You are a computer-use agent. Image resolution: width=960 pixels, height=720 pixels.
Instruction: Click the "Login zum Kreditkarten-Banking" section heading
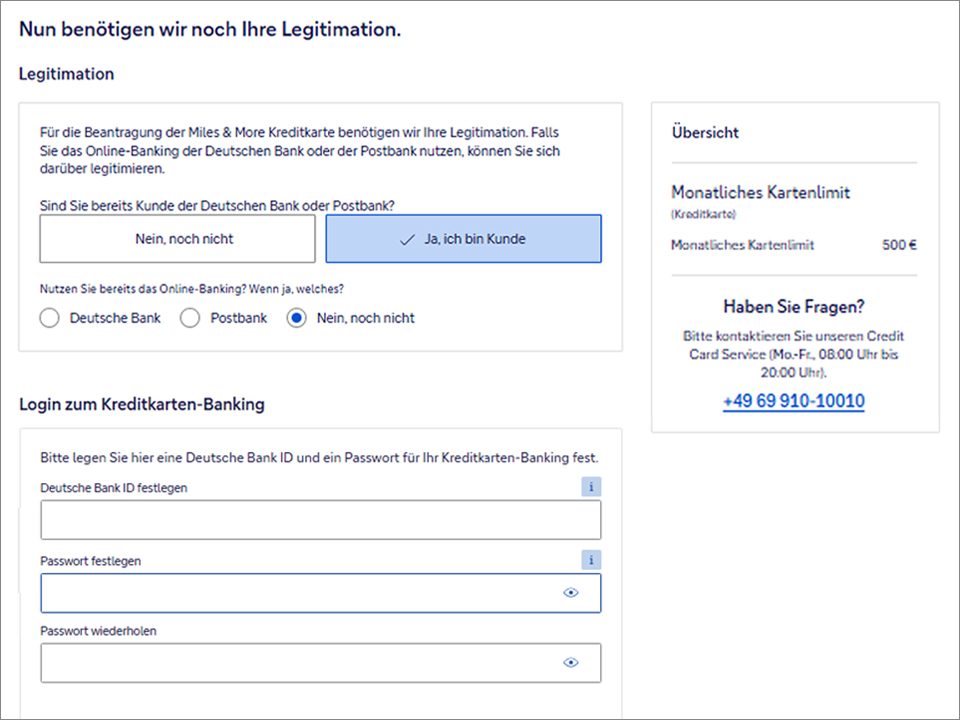tap(142, 404)
